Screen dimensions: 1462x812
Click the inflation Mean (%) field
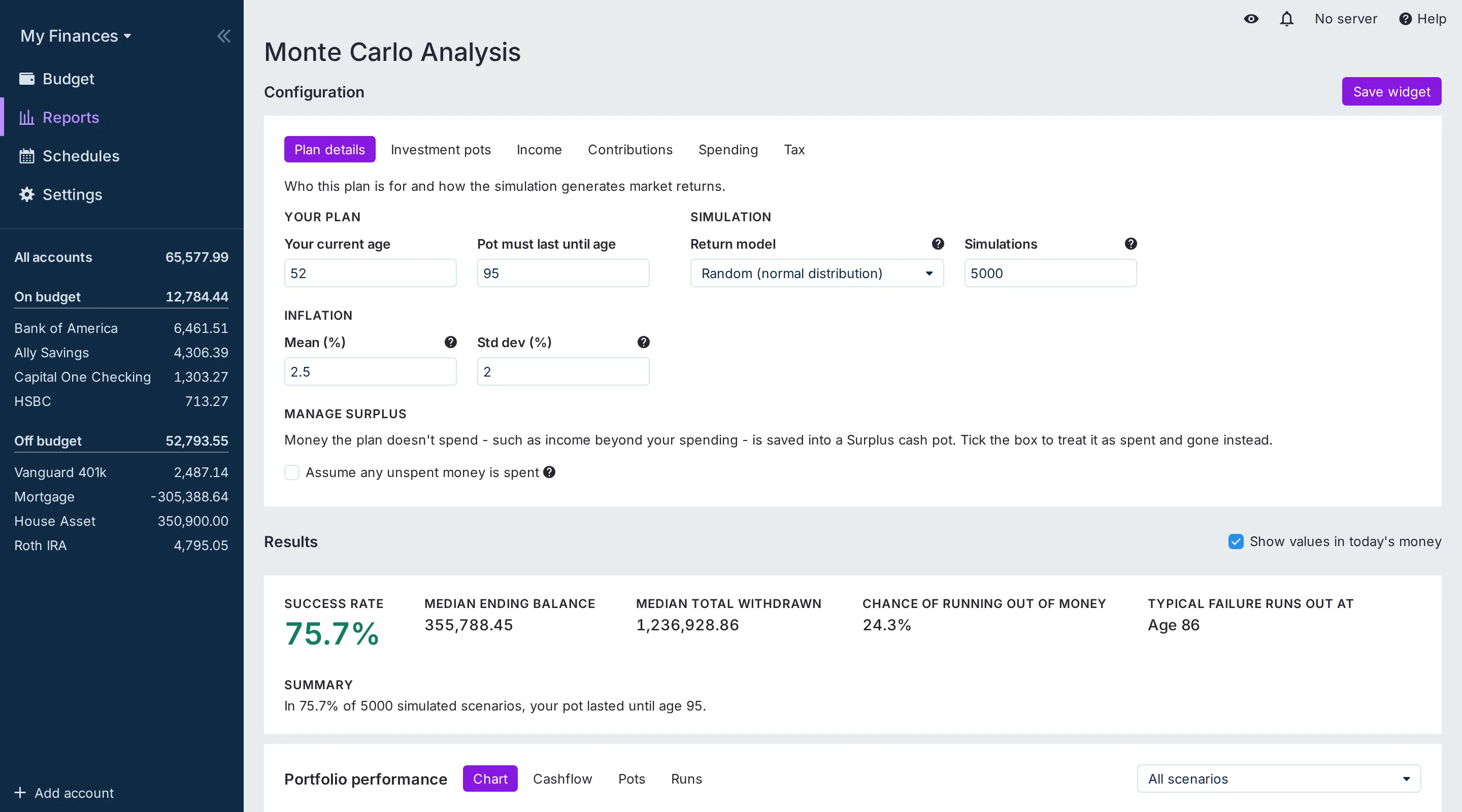(370, 371)
